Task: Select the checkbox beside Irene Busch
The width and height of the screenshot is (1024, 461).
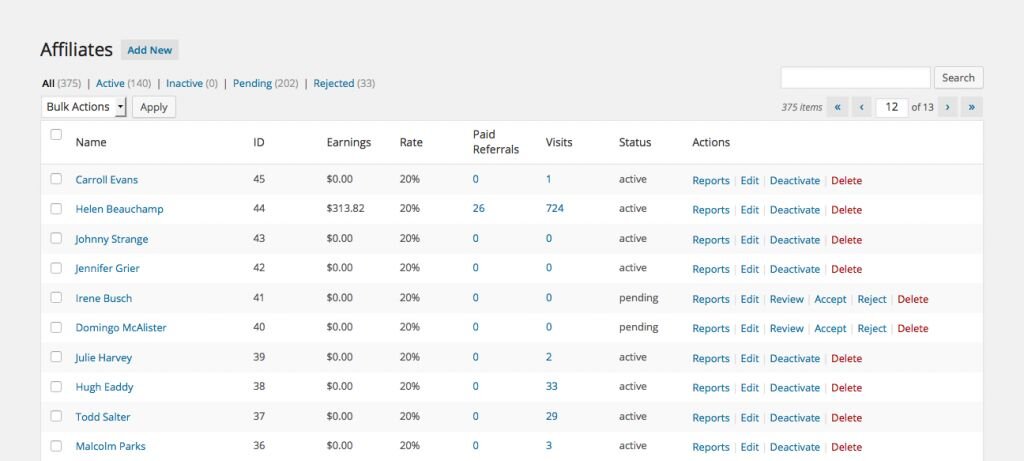Action: [x=56, y=298]
